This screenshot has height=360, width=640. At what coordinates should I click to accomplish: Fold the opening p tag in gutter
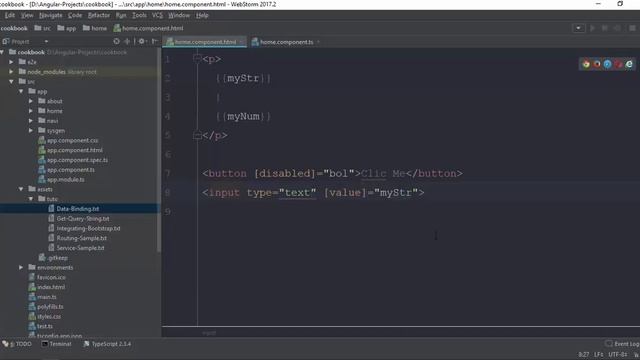click(197, 59)
